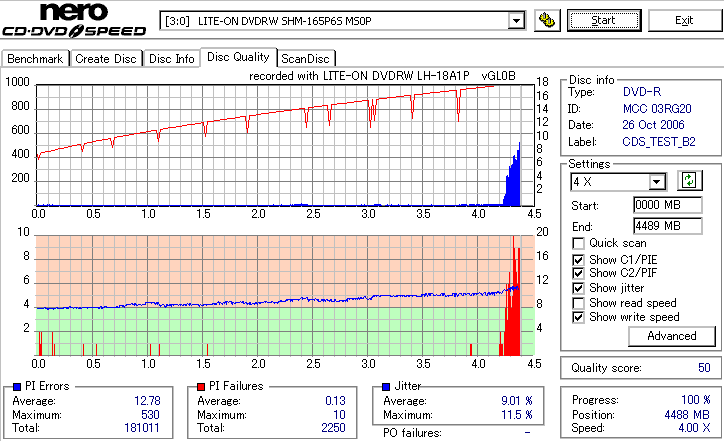
Task: Select the Disc Quality tab
Action: pos(238,57)
